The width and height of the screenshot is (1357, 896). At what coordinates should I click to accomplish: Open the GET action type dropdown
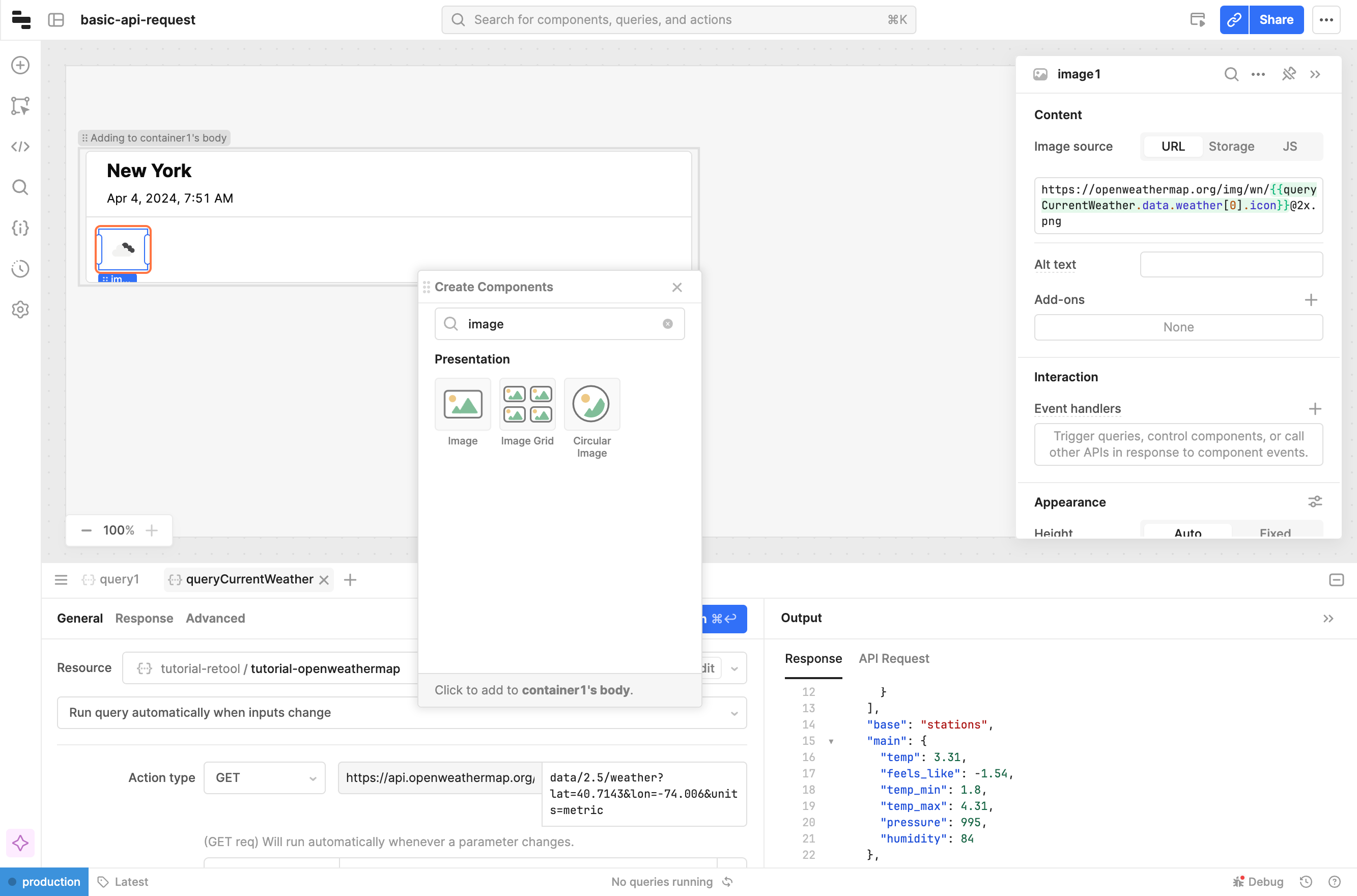(x=265, y=777)
